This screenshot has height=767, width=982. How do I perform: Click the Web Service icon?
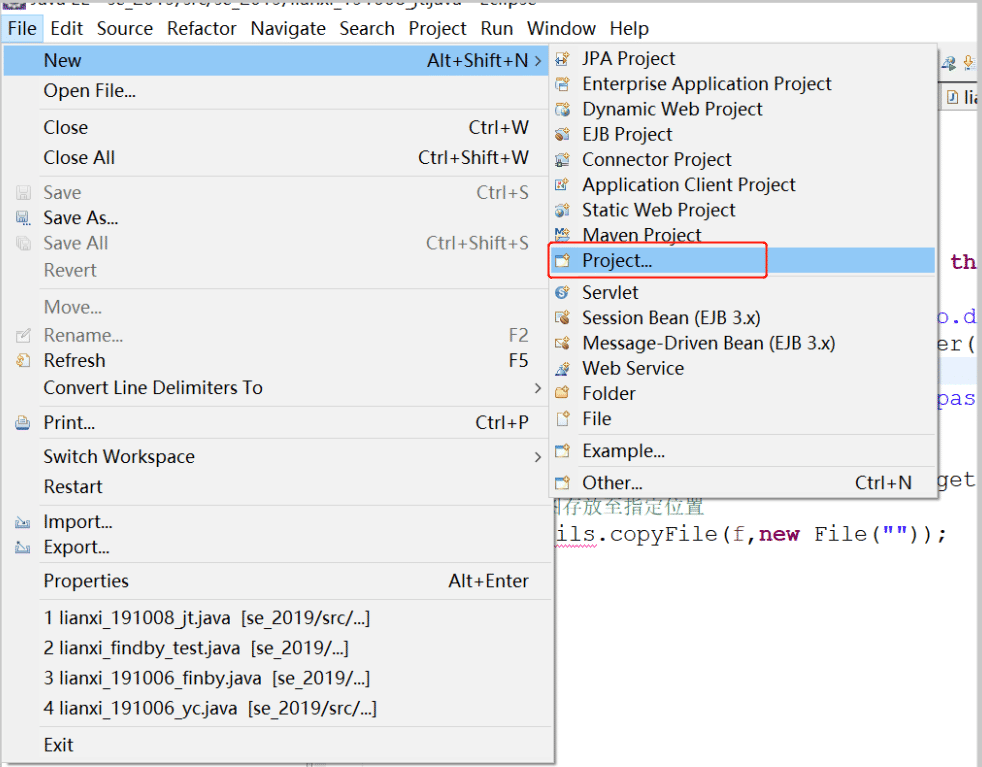pyautogui.click(x=563, y=369)
